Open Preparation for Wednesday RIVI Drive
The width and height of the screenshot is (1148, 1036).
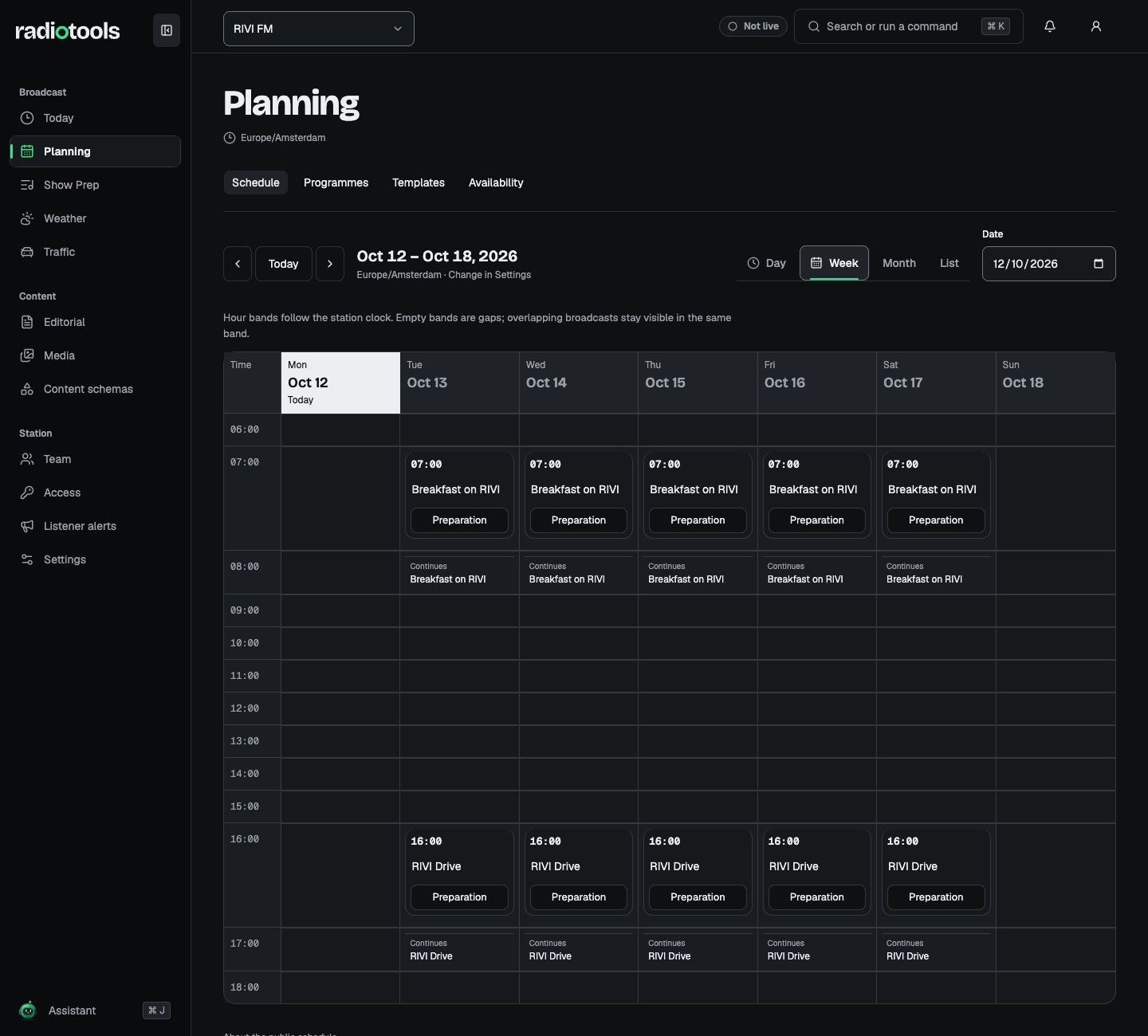(x=578, y=897)
